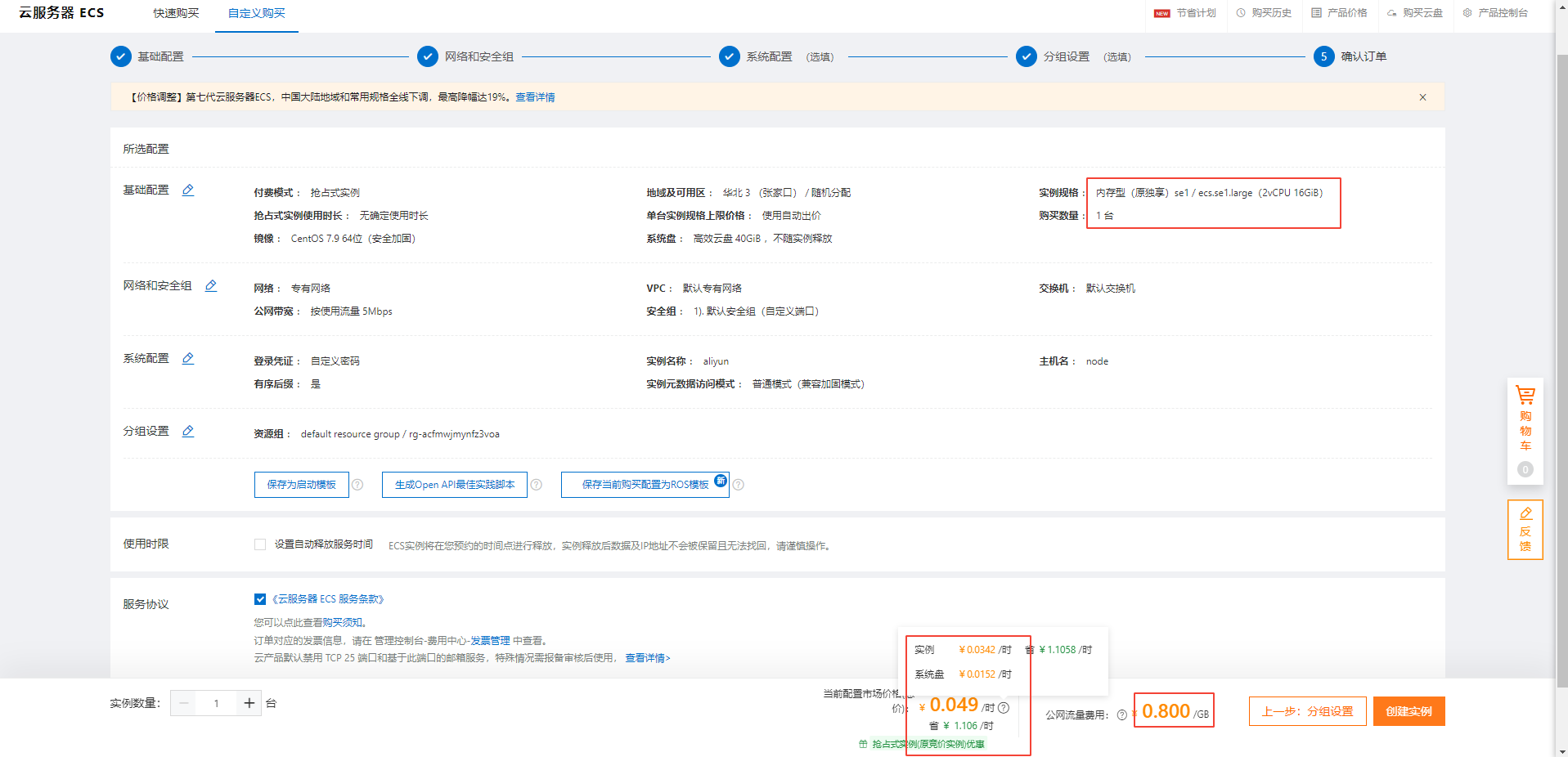Open 购买历史 in top navigation
The height and width of the screenshot is (757, 1568).
[x=1264, y=13]
